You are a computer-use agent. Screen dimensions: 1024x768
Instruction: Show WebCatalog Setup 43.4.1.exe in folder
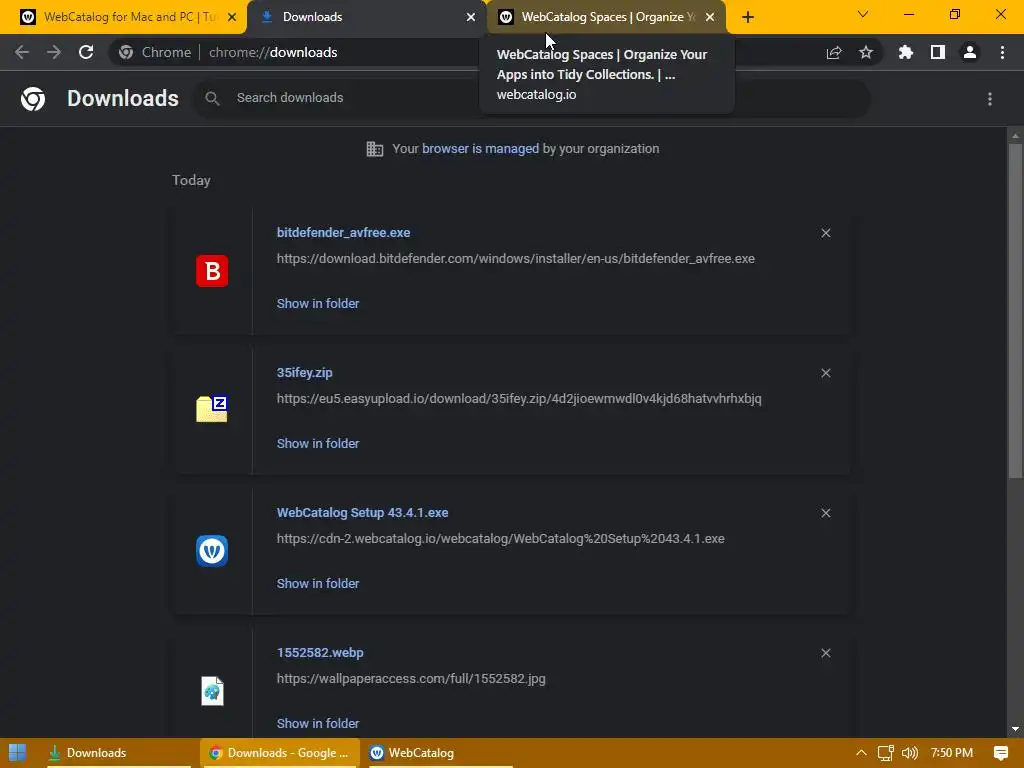tap(318, 584)
